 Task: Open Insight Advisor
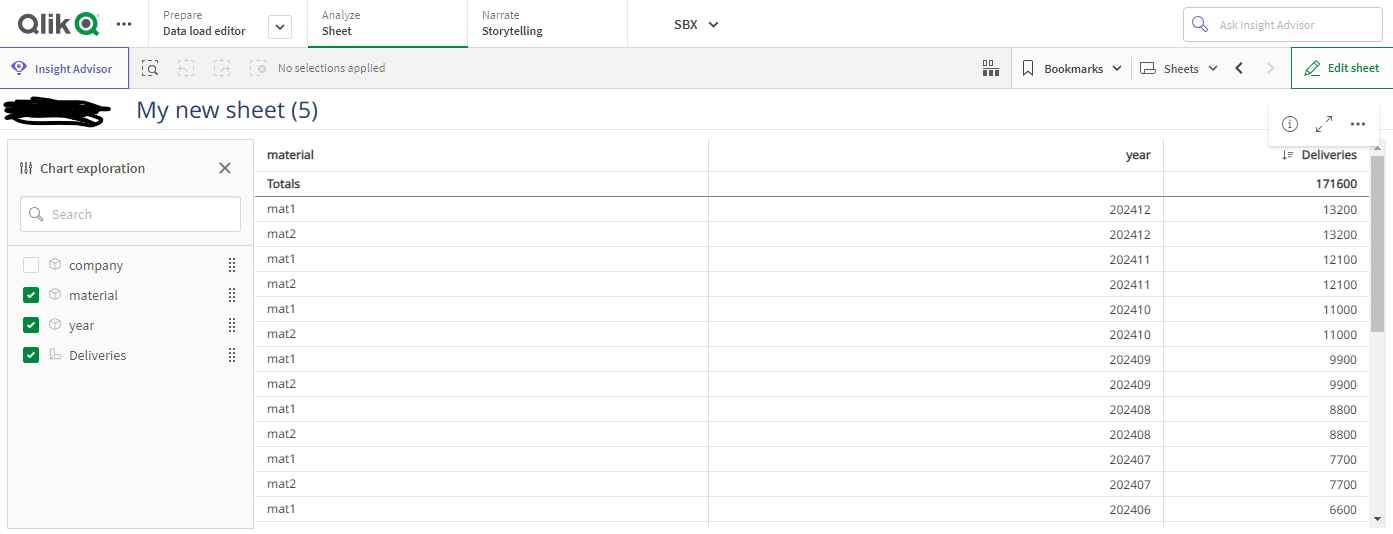pyautogui.click(x=64, y=68)
